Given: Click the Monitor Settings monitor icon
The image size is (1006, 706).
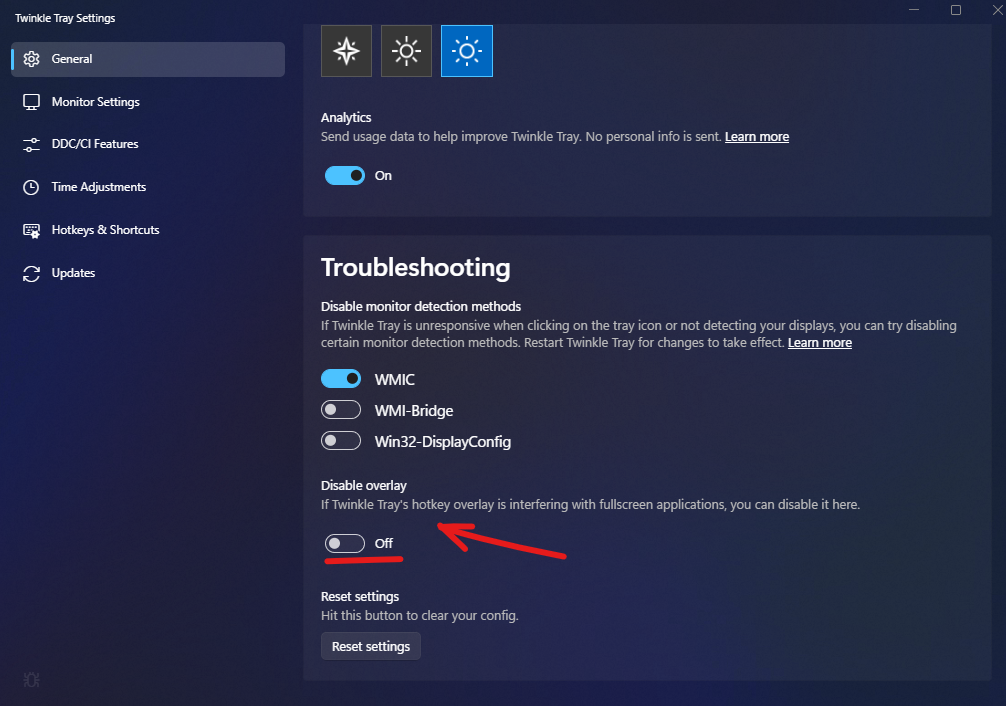Looking at the screenshot, I should (31, 101).
